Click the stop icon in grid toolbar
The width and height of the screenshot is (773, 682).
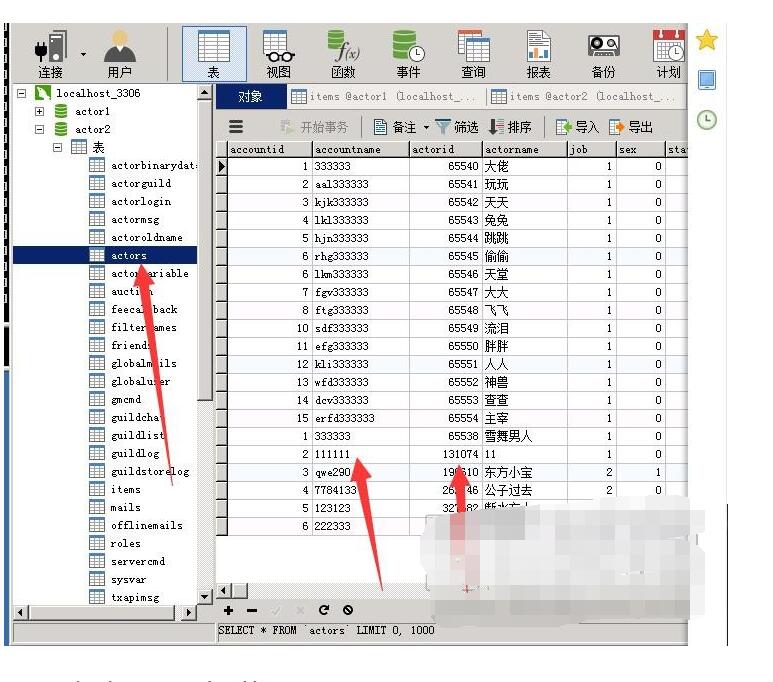pyautogui.click(x=348, y=610)
